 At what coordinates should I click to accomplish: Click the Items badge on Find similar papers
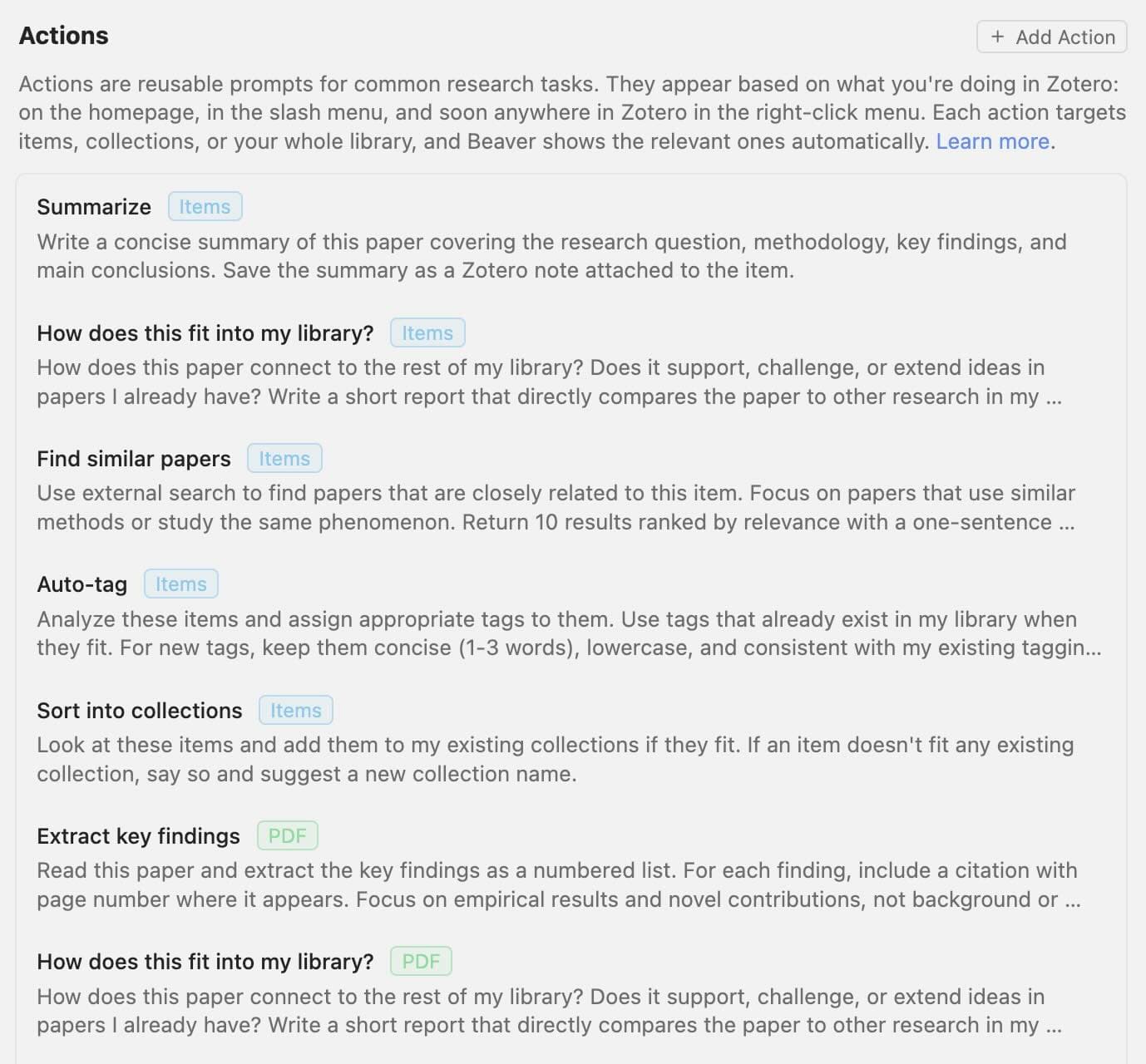[284, 458]
